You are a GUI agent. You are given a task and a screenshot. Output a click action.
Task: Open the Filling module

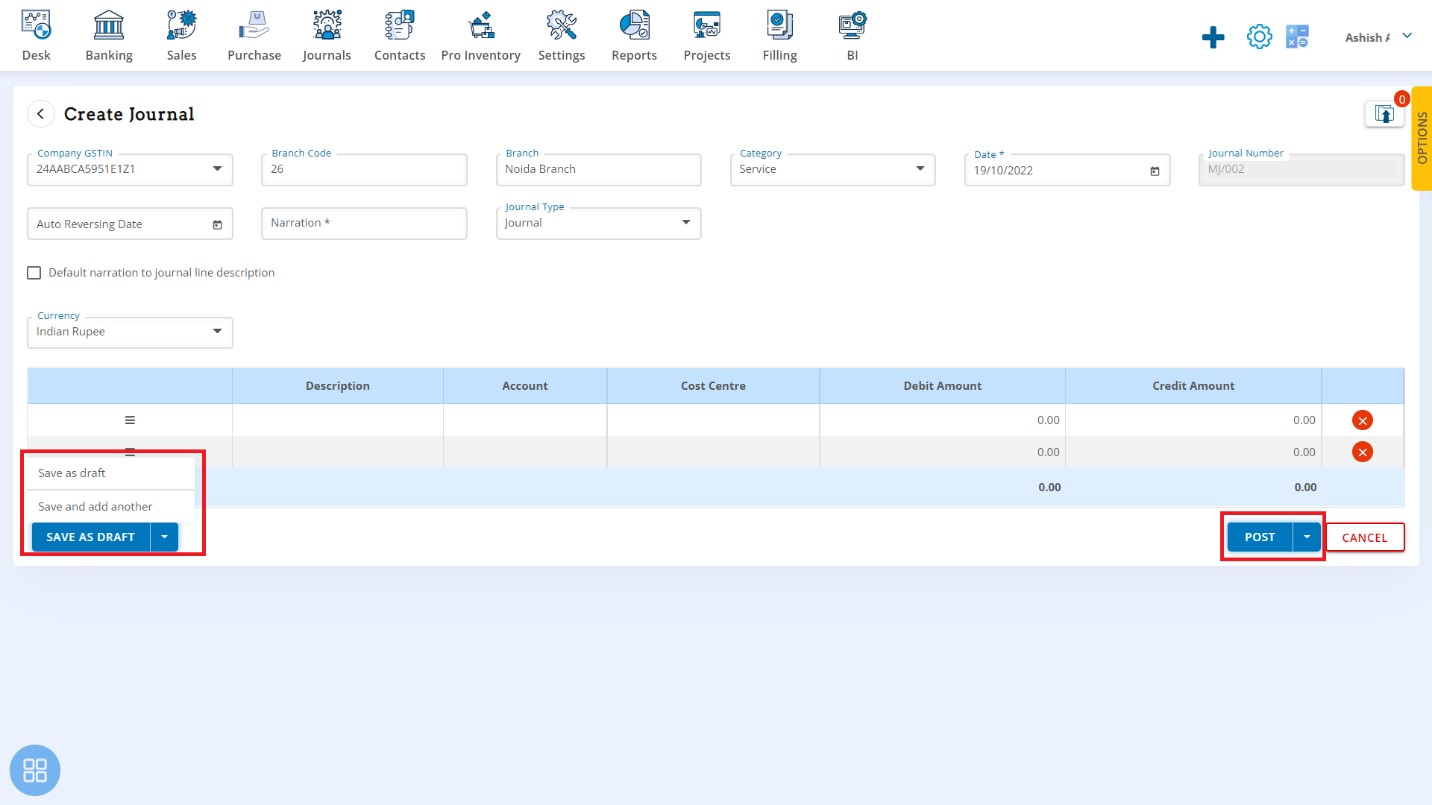pyautogui.click(x=780, y=36)
